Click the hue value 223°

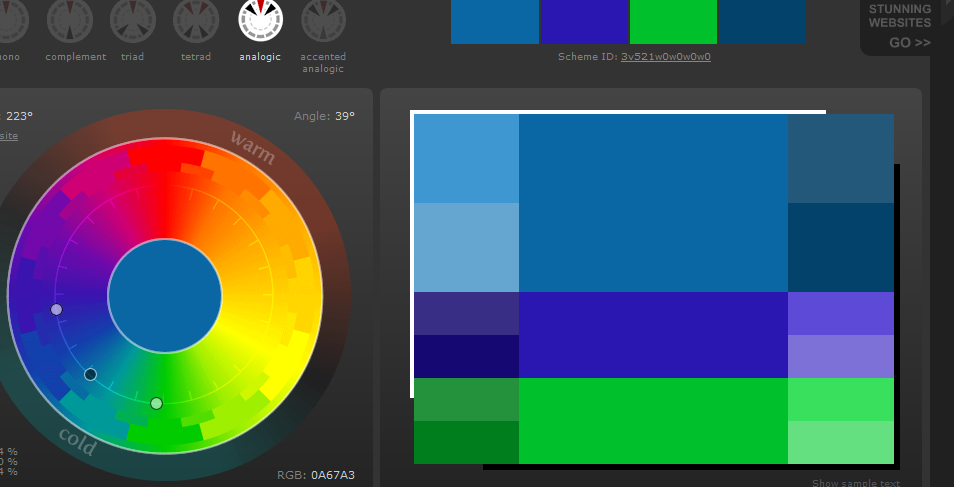(19, 116)
